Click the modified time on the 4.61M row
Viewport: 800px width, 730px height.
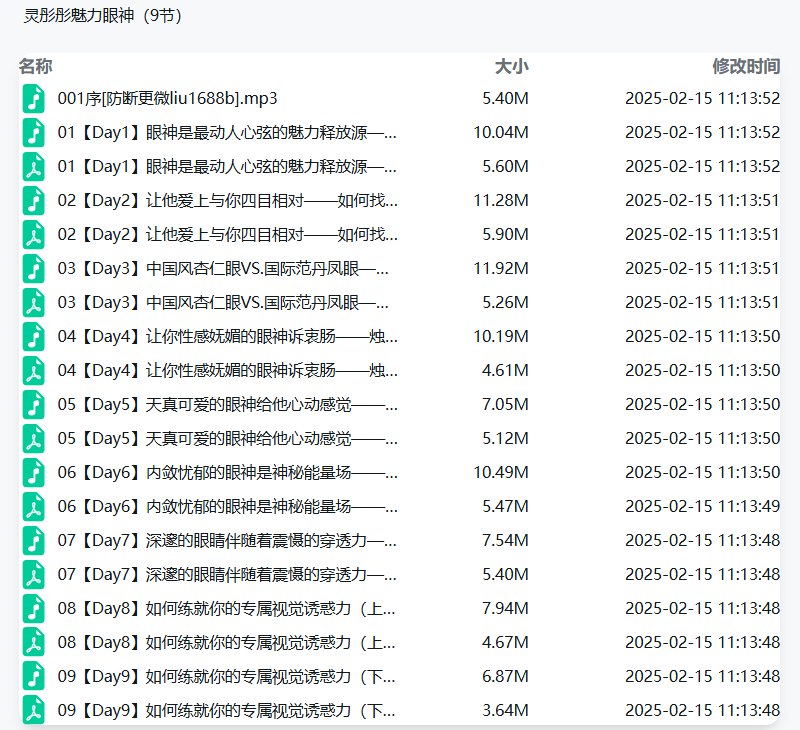[x=703, y=371]
